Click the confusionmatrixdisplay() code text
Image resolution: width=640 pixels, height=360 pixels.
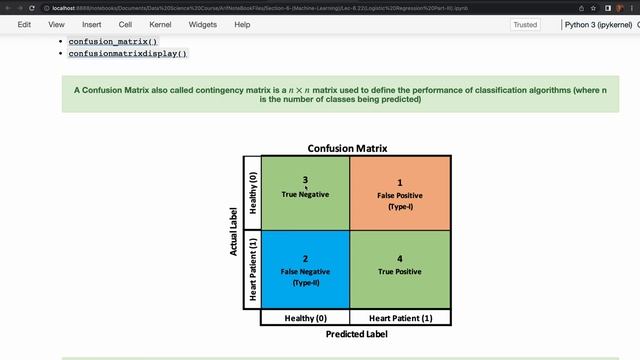(127, 53)
